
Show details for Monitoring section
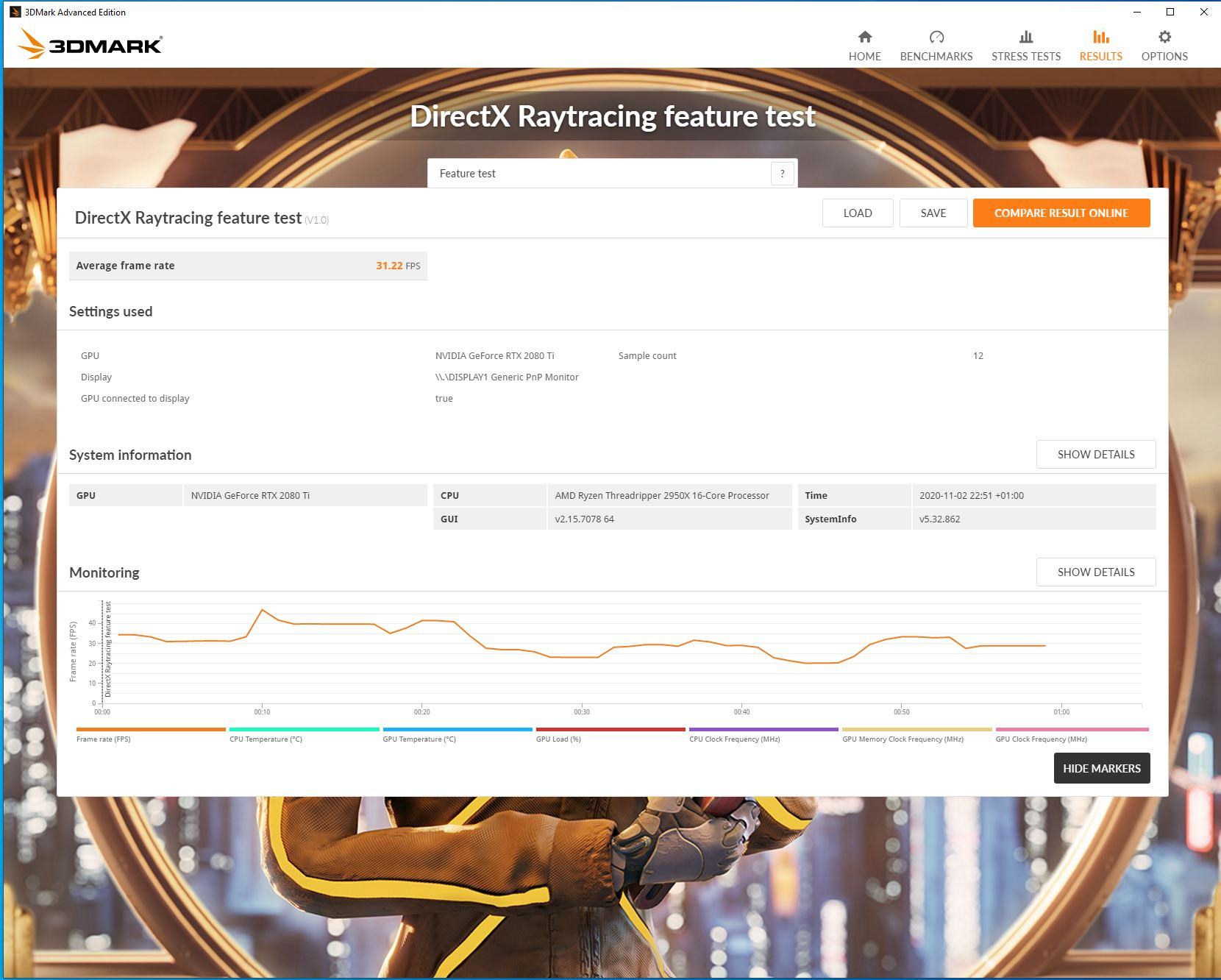[1096, 572]
